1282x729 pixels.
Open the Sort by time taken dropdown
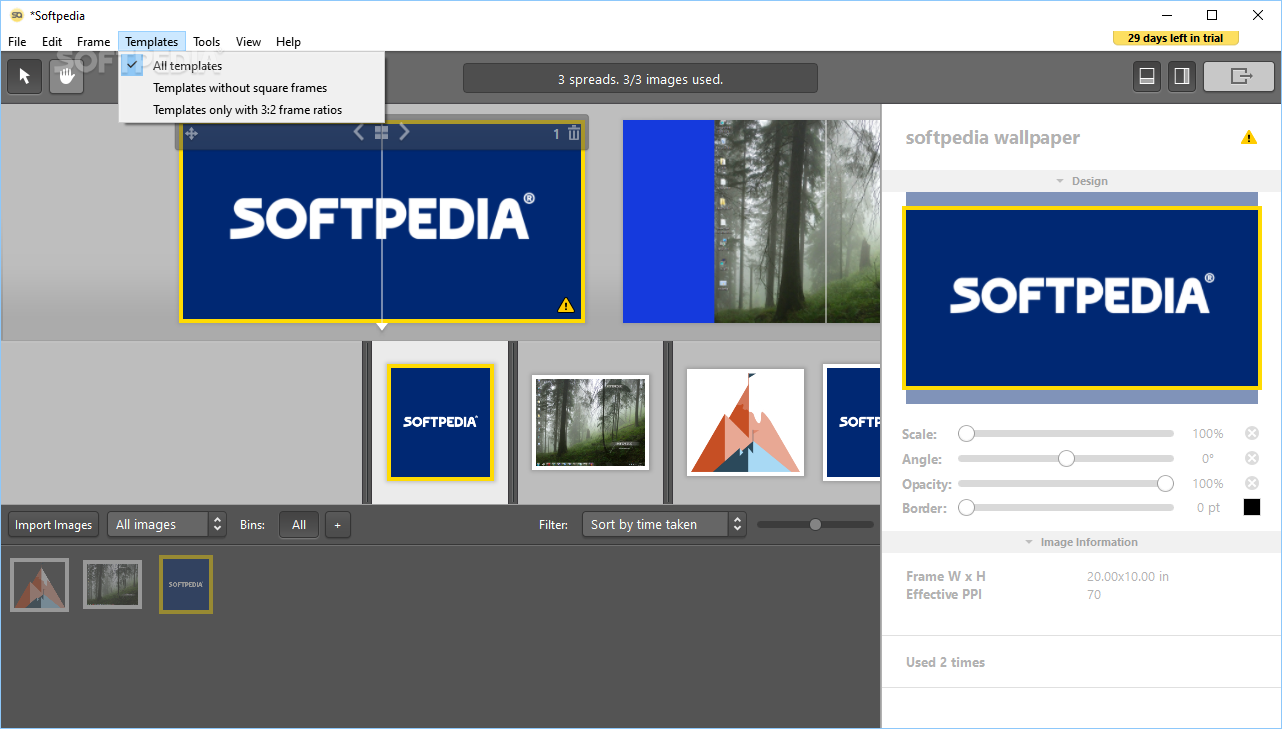point(664,525)
